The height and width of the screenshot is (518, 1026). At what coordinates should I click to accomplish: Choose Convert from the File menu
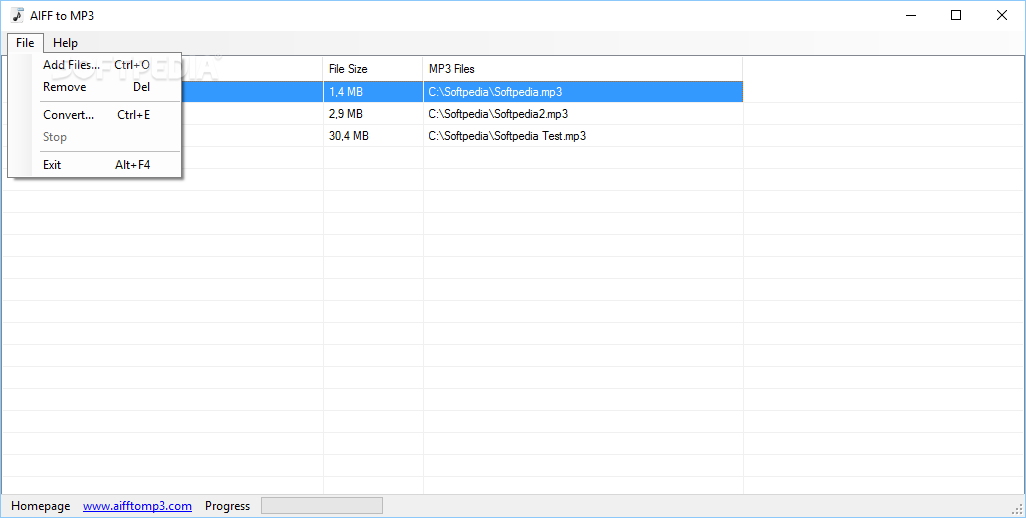pos(96,115)
